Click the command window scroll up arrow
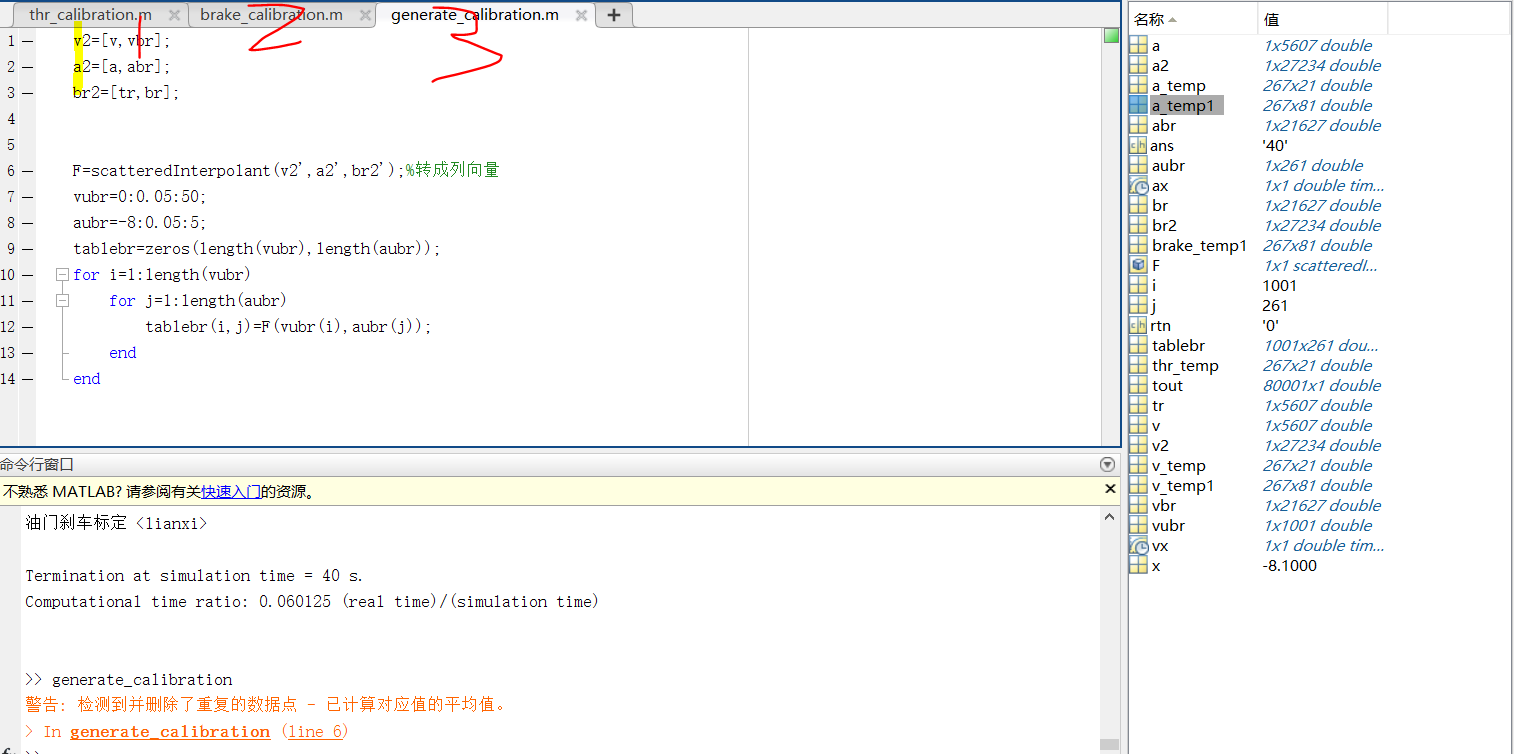This screenshot has height=754, width=1514. 1109,517
